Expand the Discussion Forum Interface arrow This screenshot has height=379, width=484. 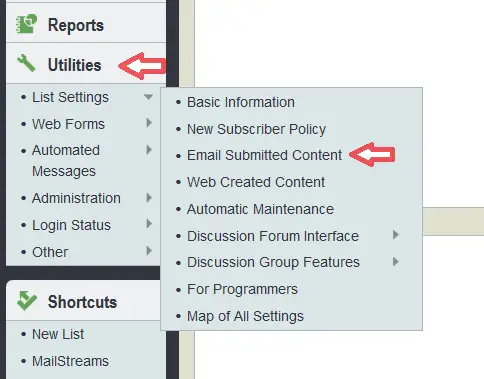(x=396, y=235)
